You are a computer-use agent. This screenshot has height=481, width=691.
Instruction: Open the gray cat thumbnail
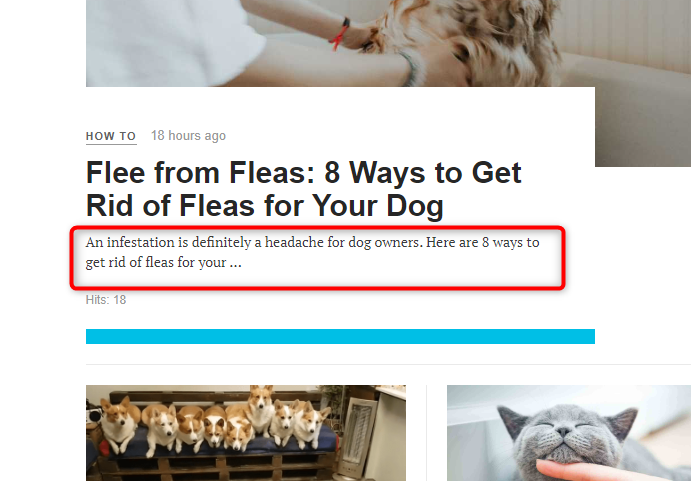(x=569, y=433)
